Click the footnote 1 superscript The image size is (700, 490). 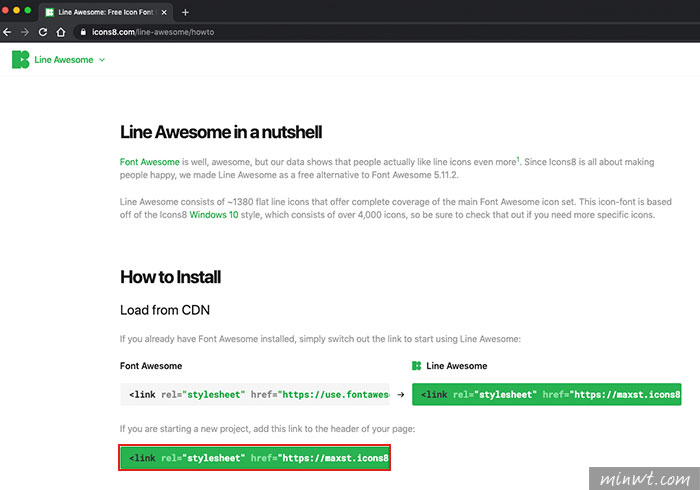point(518,159)
